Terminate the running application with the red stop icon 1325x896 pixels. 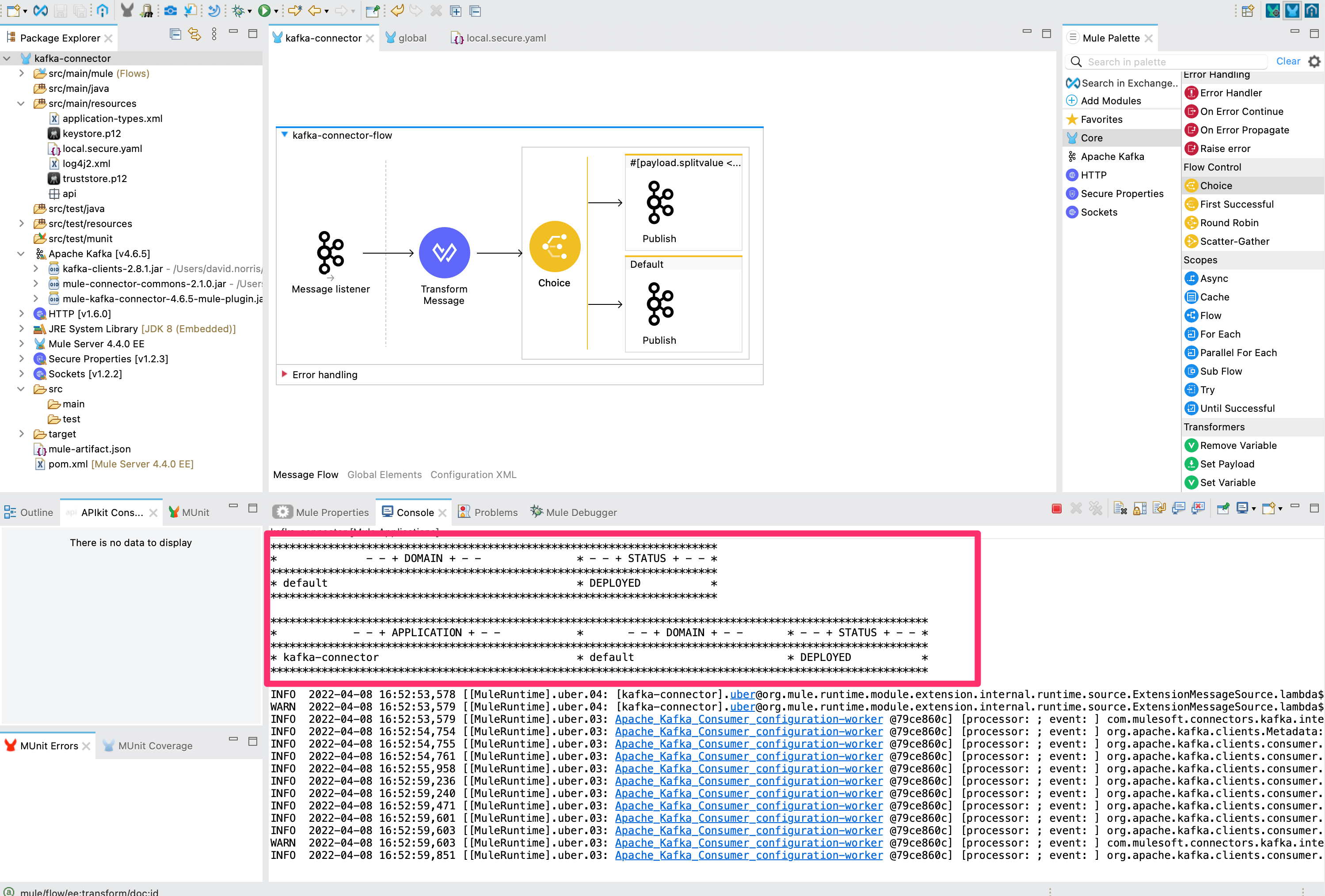[1056, 508]
